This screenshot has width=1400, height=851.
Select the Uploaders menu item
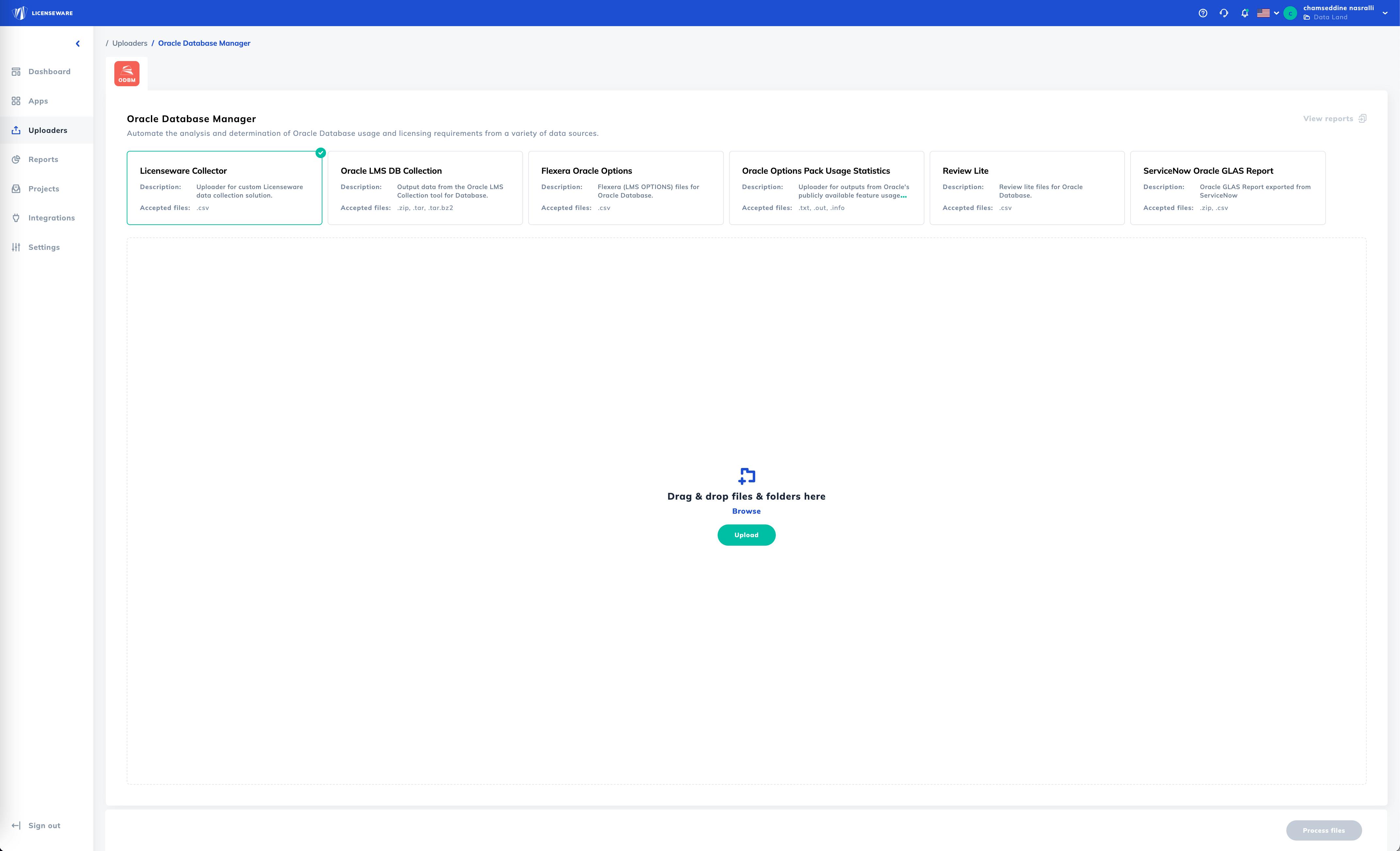pos(47,130)
